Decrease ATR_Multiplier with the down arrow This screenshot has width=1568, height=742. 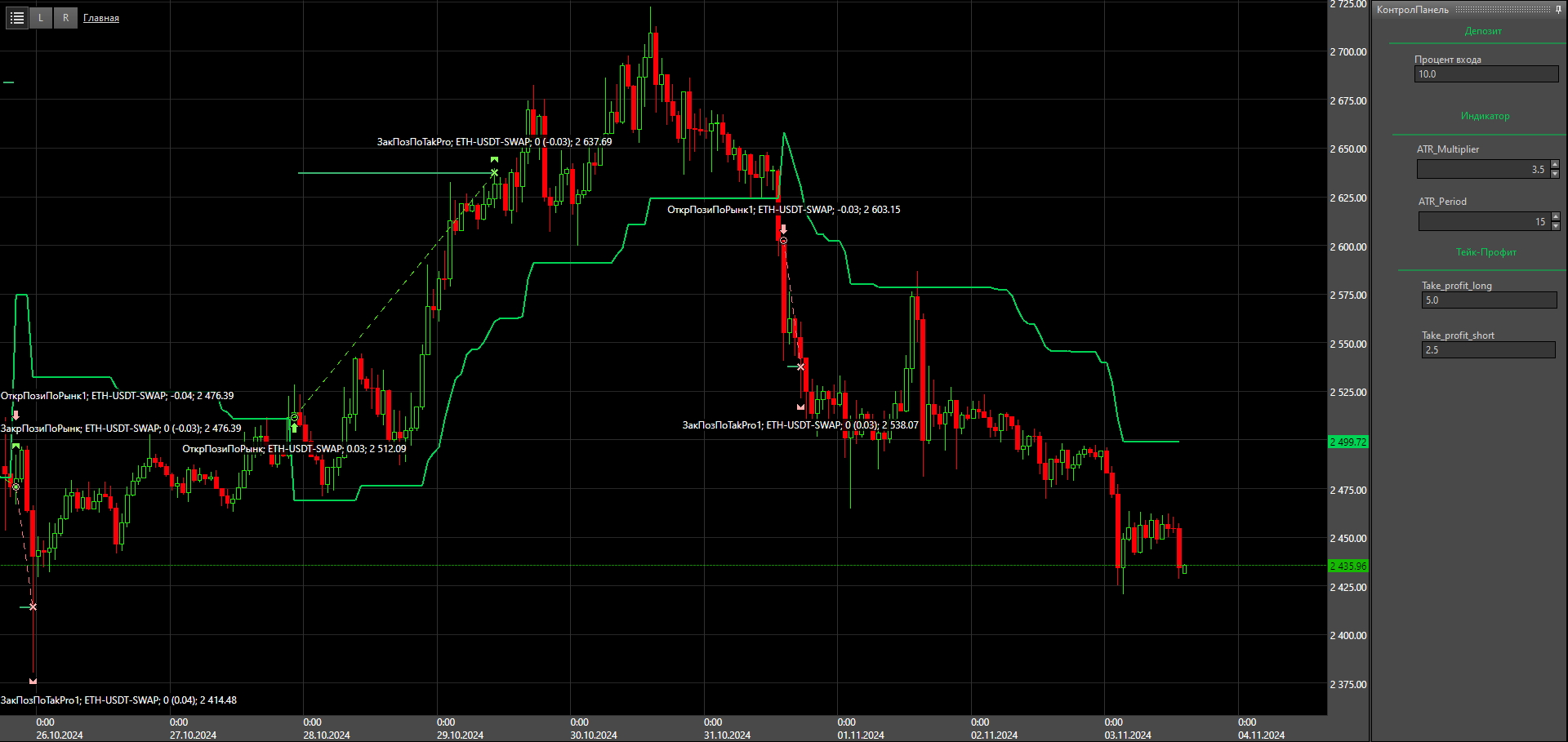click(1555, 174)
